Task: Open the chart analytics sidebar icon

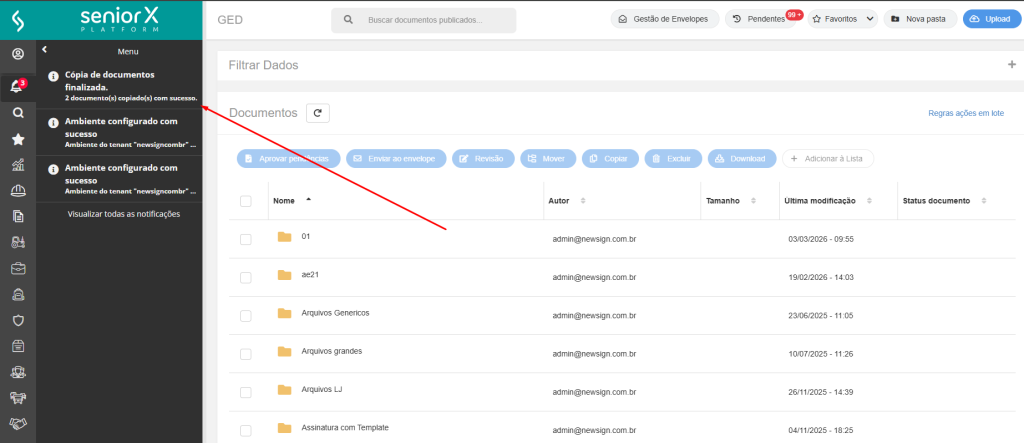Action: coord(17,165)
